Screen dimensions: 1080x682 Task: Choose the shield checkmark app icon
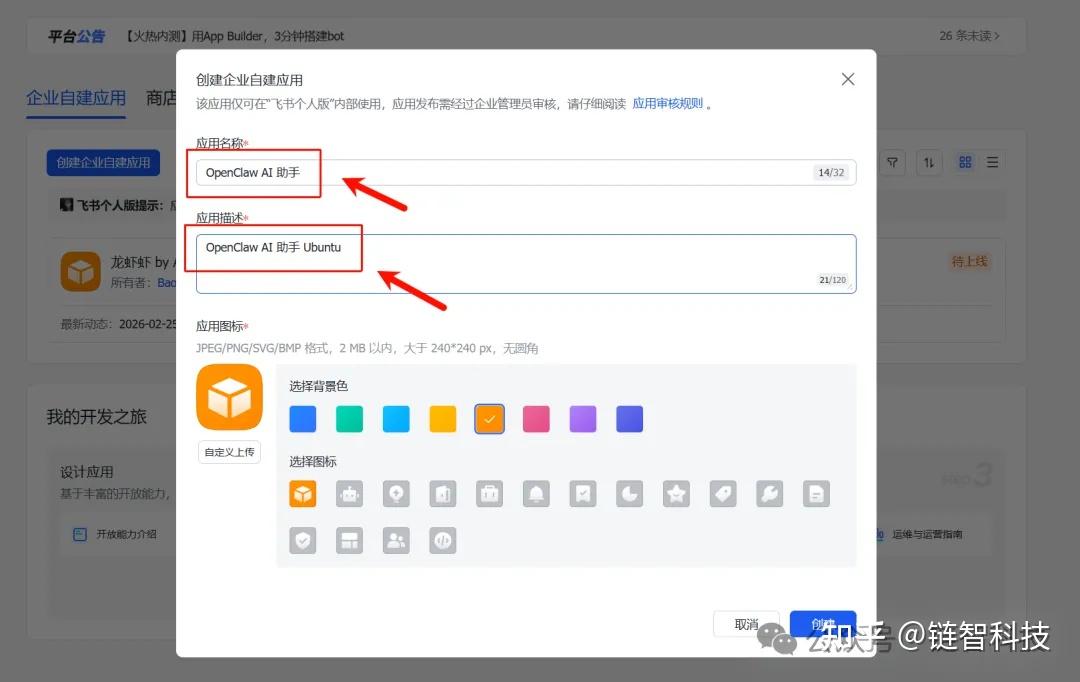tap(303, 541)
